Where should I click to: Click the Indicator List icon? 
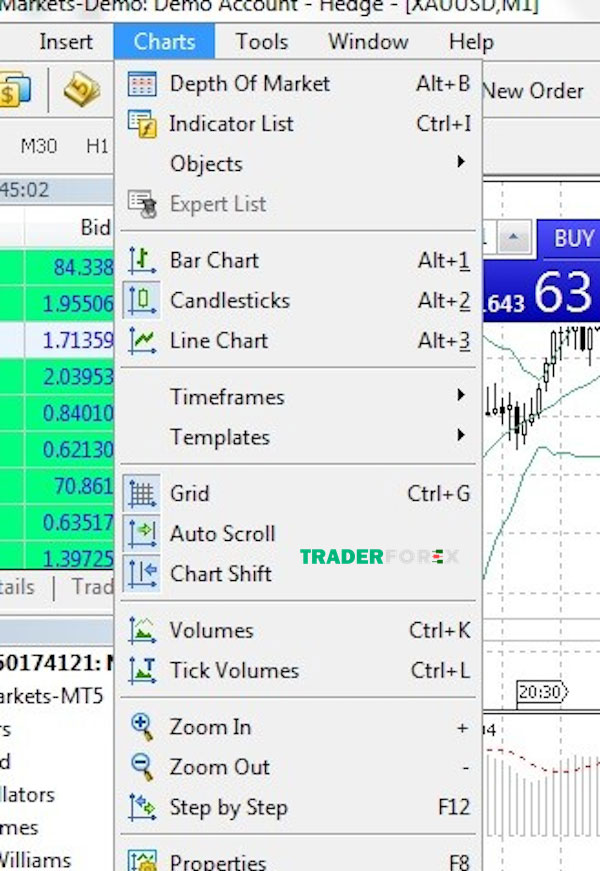(142, 123)
